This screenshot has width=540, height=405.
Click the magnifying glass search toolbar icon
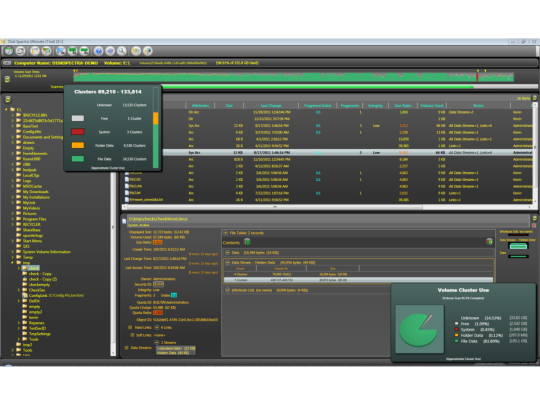(x=122, y=51)
